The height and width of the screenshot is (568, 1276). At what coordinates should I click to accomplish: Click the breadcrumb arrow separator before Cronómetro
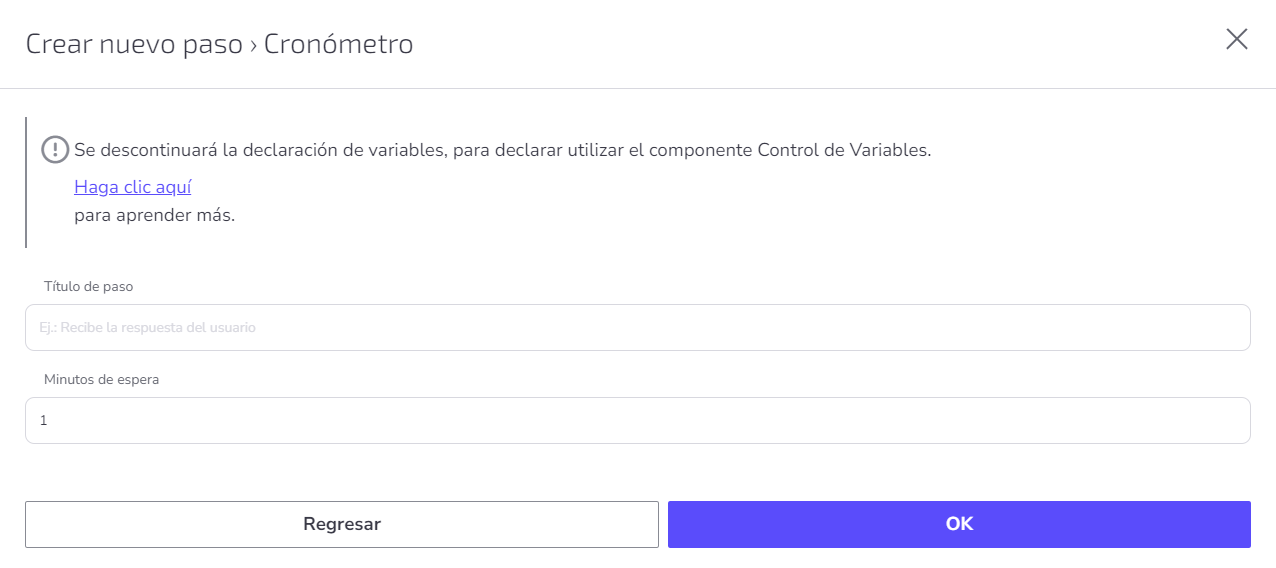(253, 45)
